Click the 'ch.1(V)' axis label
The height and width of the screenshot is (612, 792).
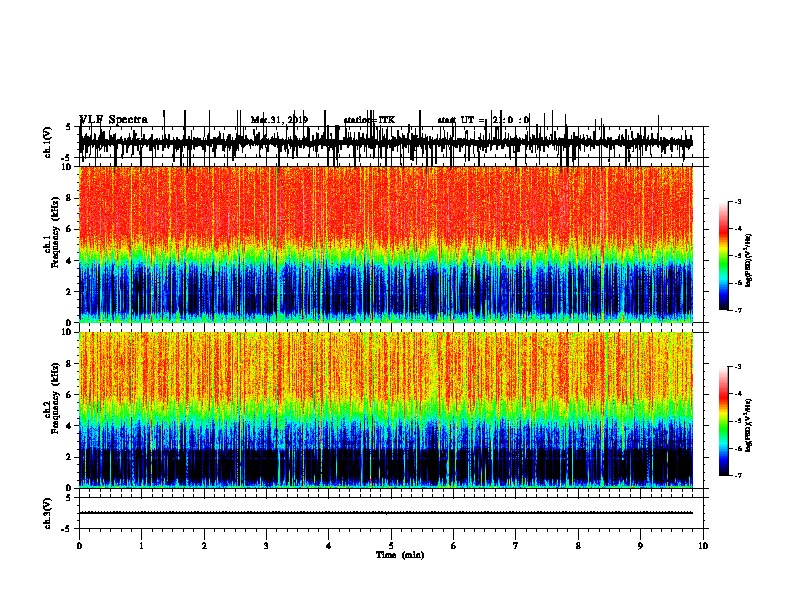[48, 142]
